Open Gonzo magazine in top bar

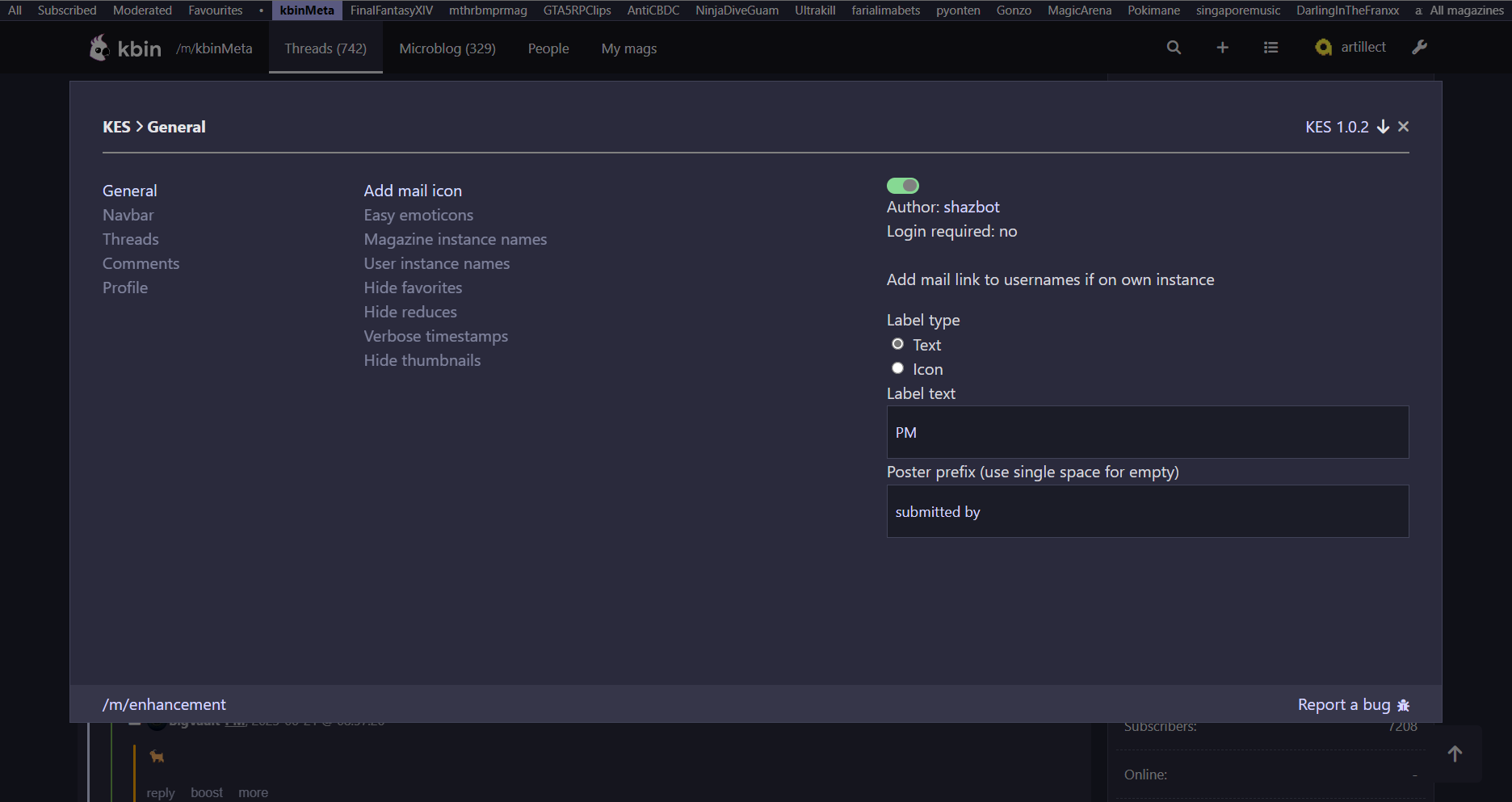(1014, 10)
